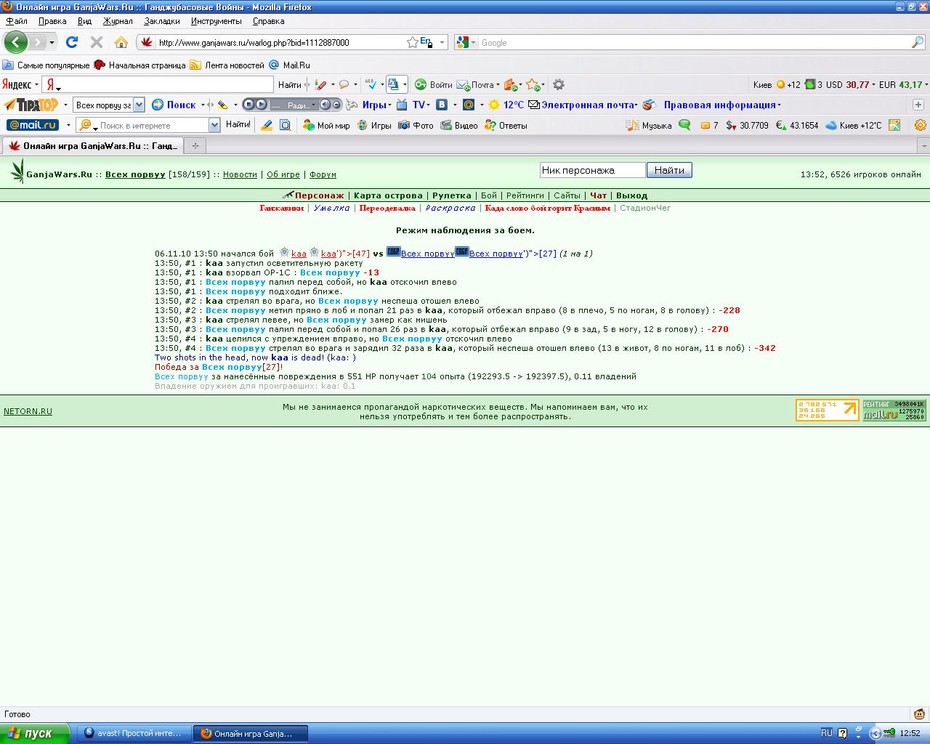Open the Закладки menu

pyautogui.click(x=162, y=21)
